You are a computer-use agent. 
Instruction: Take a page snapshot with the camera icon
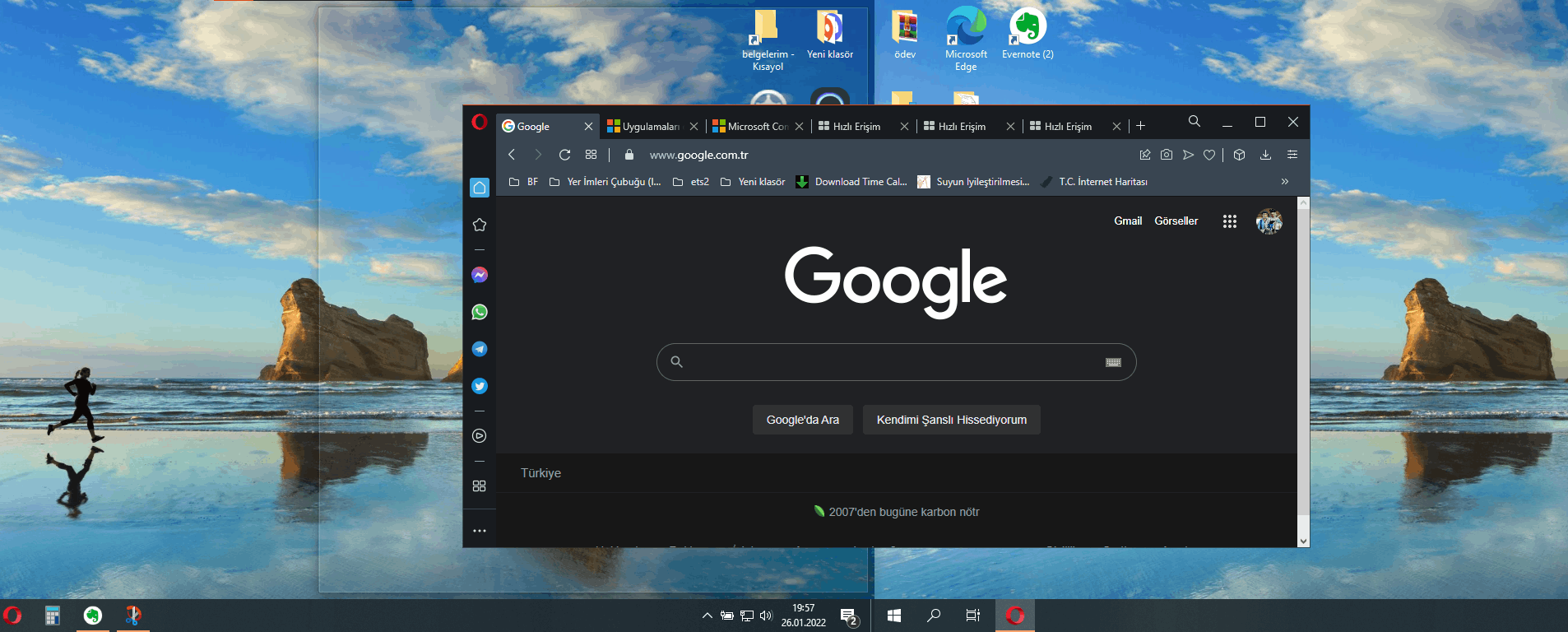pos(1167,155)
